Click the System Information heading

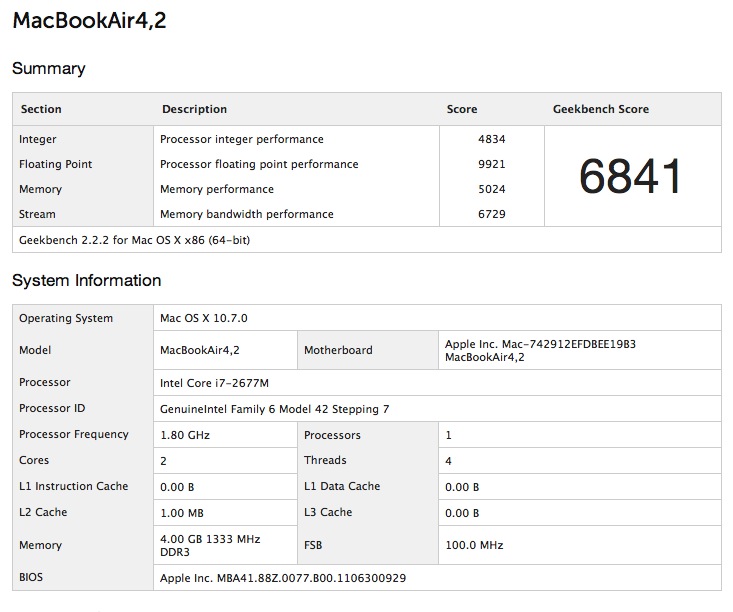86,281
